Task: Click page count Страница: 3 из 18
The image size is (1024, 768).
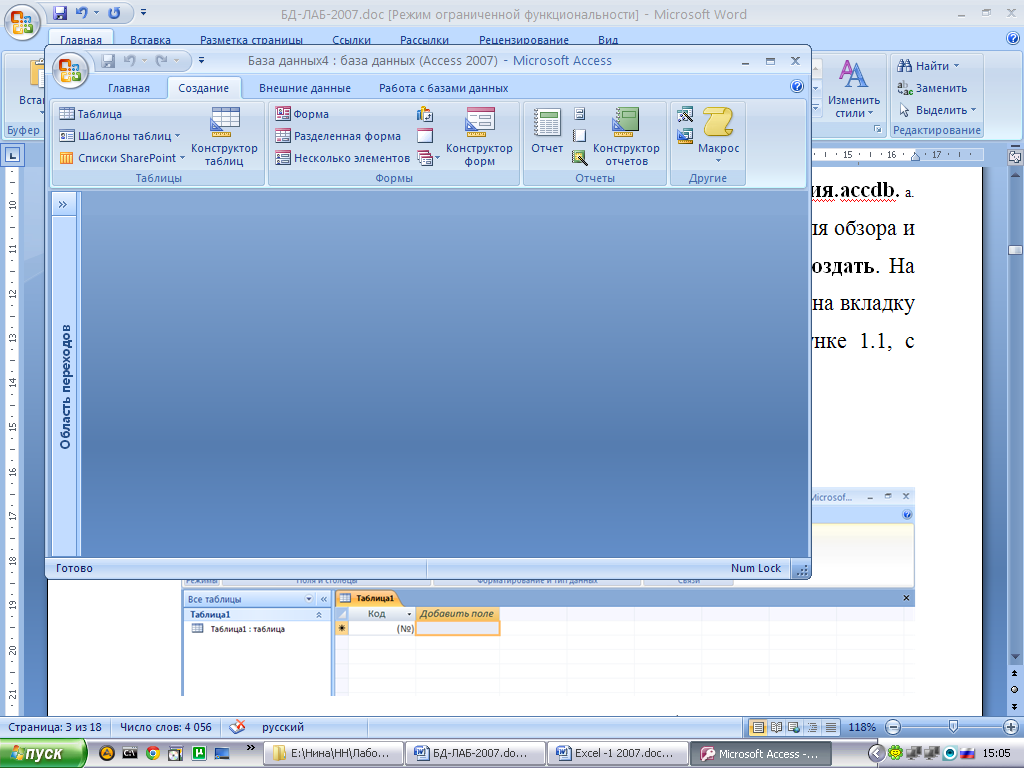Action: point(55,727)
